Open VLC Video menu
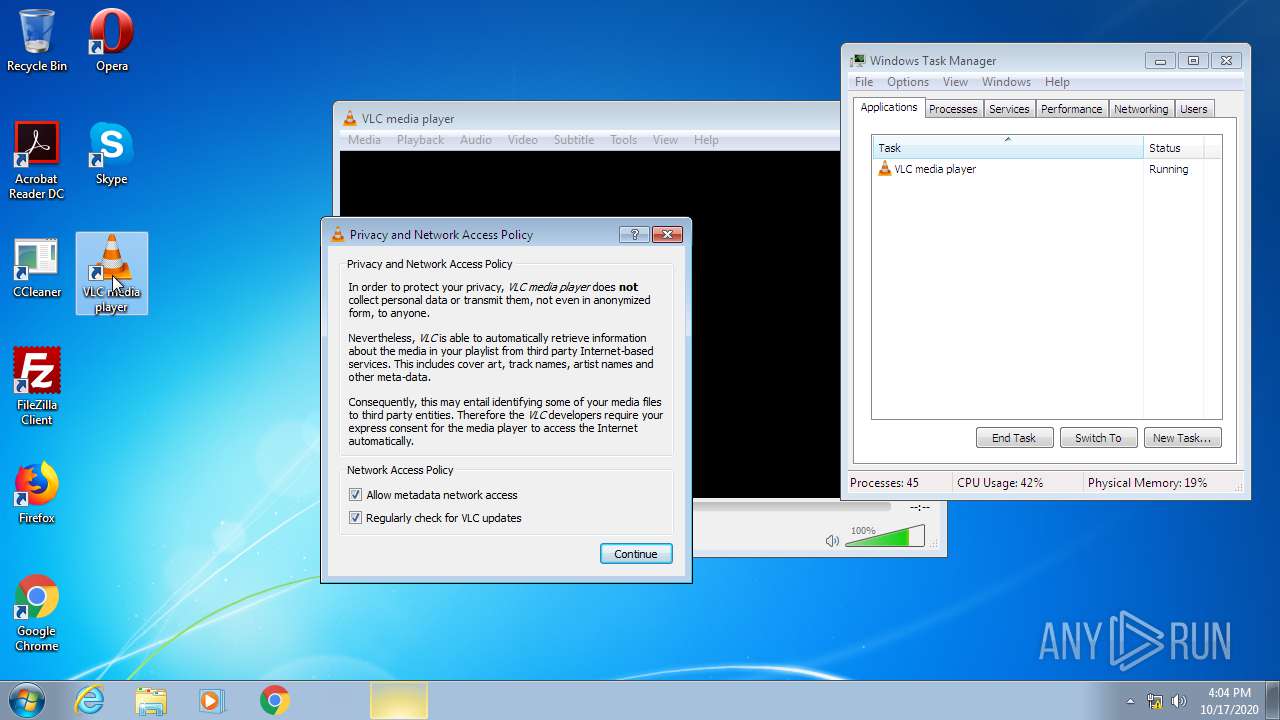Screen dimensions: 1280x720 pos(522,140)
